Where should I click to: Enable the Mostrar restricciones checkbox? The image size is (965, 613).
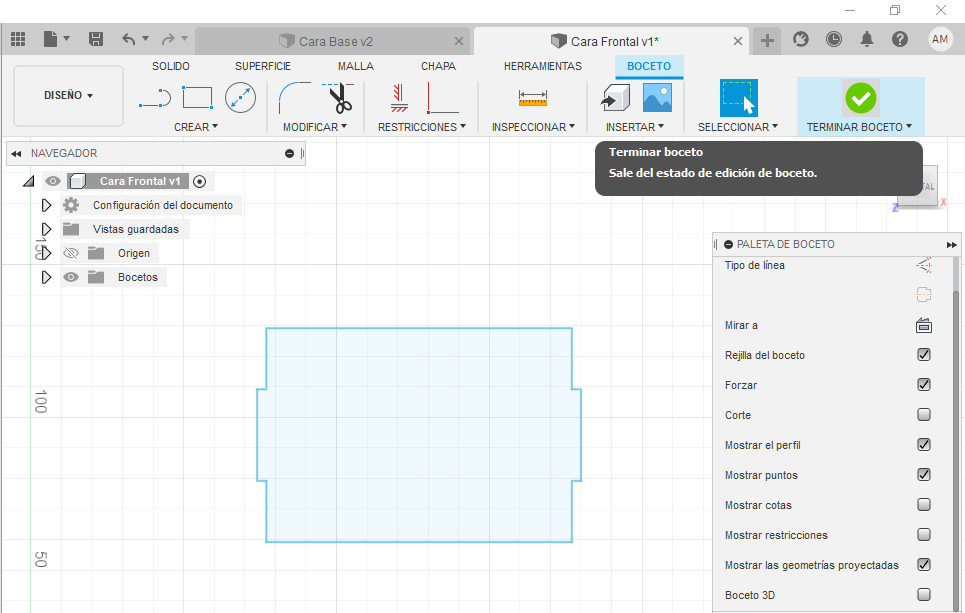click(x=924, y=534)
